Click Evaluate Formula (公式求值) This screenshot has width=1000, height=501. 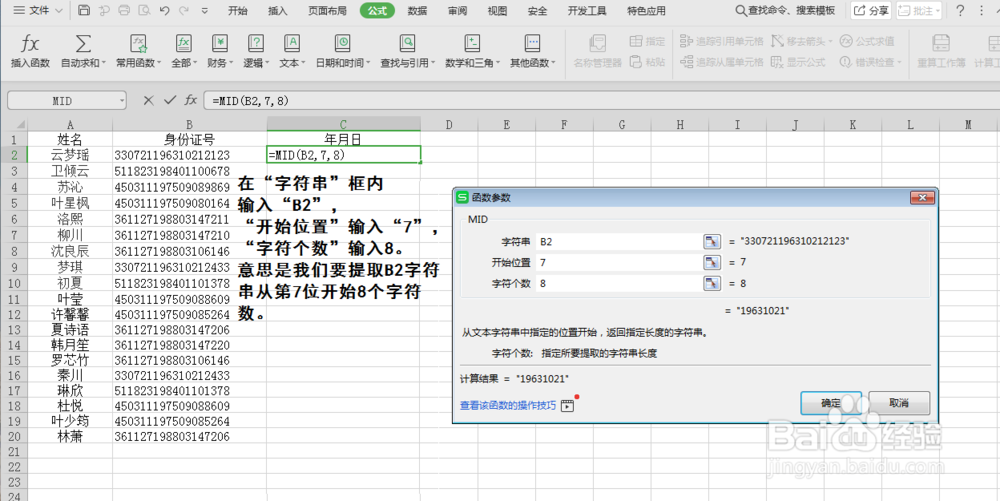click(867, 41)
